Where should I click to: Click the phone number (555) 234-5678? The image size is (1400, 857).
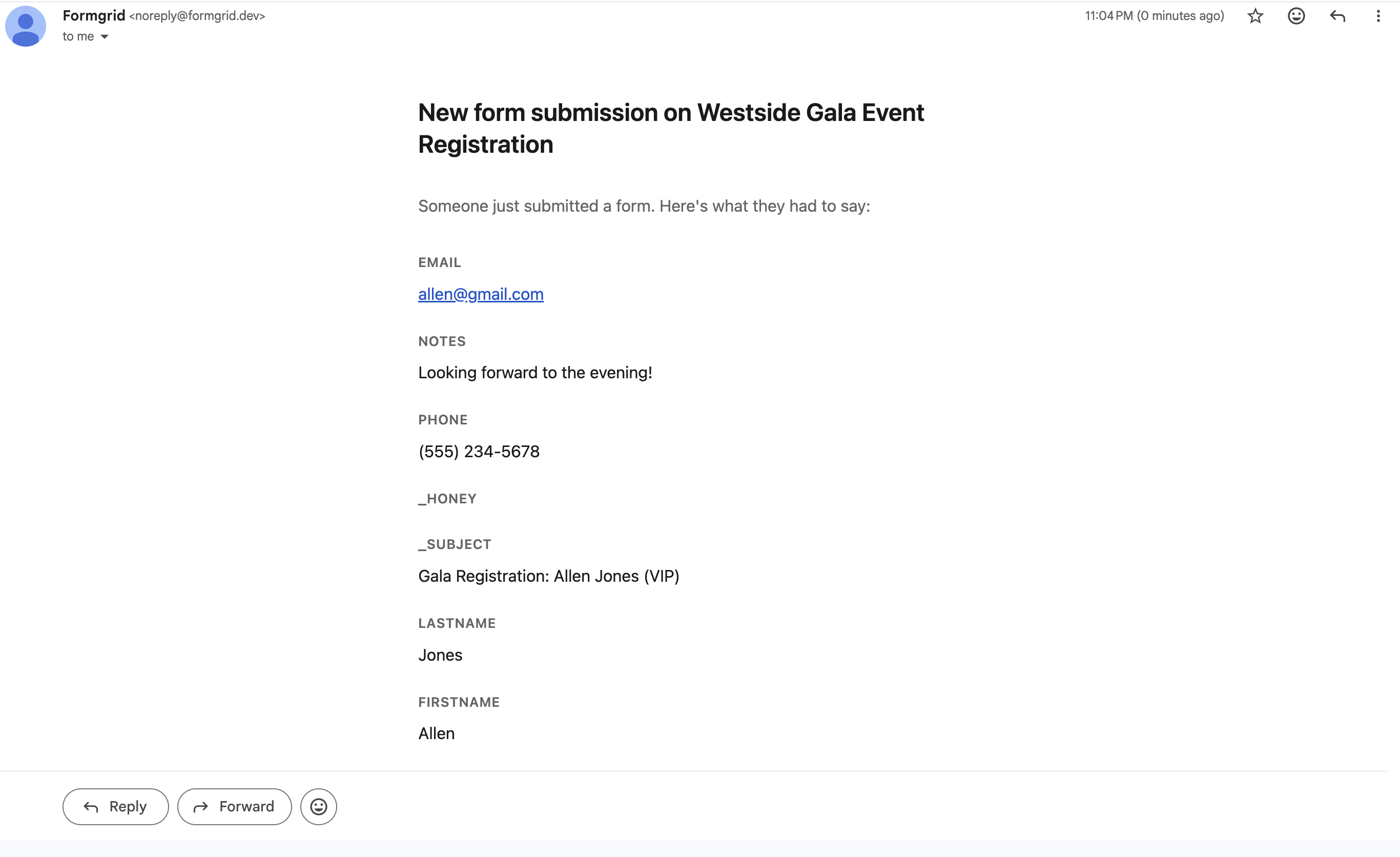pos(479,451)
